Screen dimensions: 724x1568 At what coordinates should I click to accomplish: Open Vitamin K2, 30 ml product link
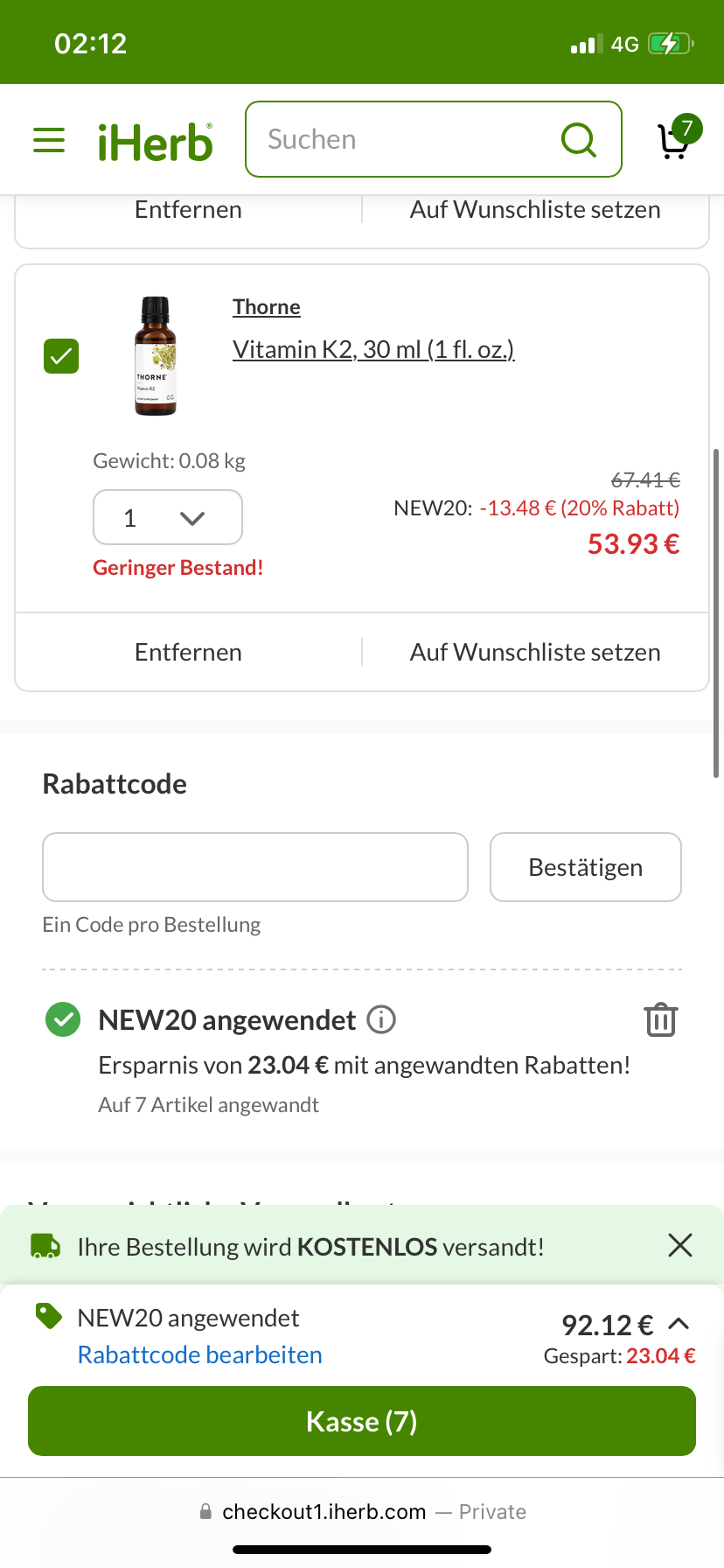[373, 349]
